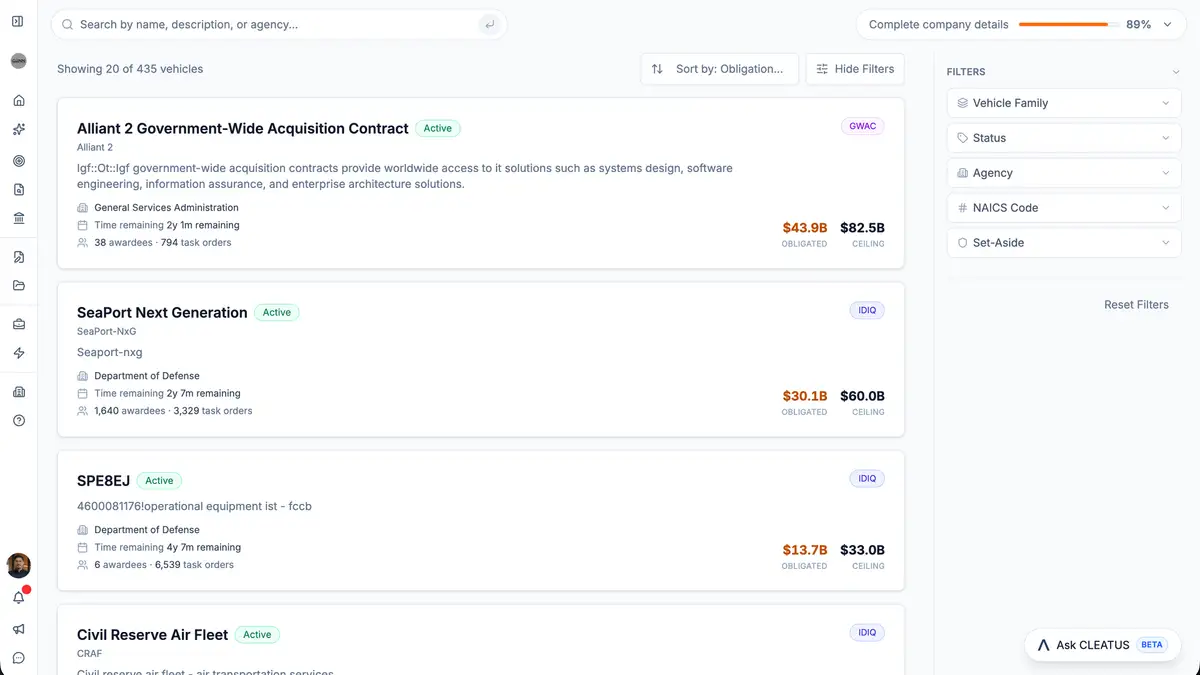1200x675 pixels.
Task: Expand the Status filter
Action: tap(1063, 138)
